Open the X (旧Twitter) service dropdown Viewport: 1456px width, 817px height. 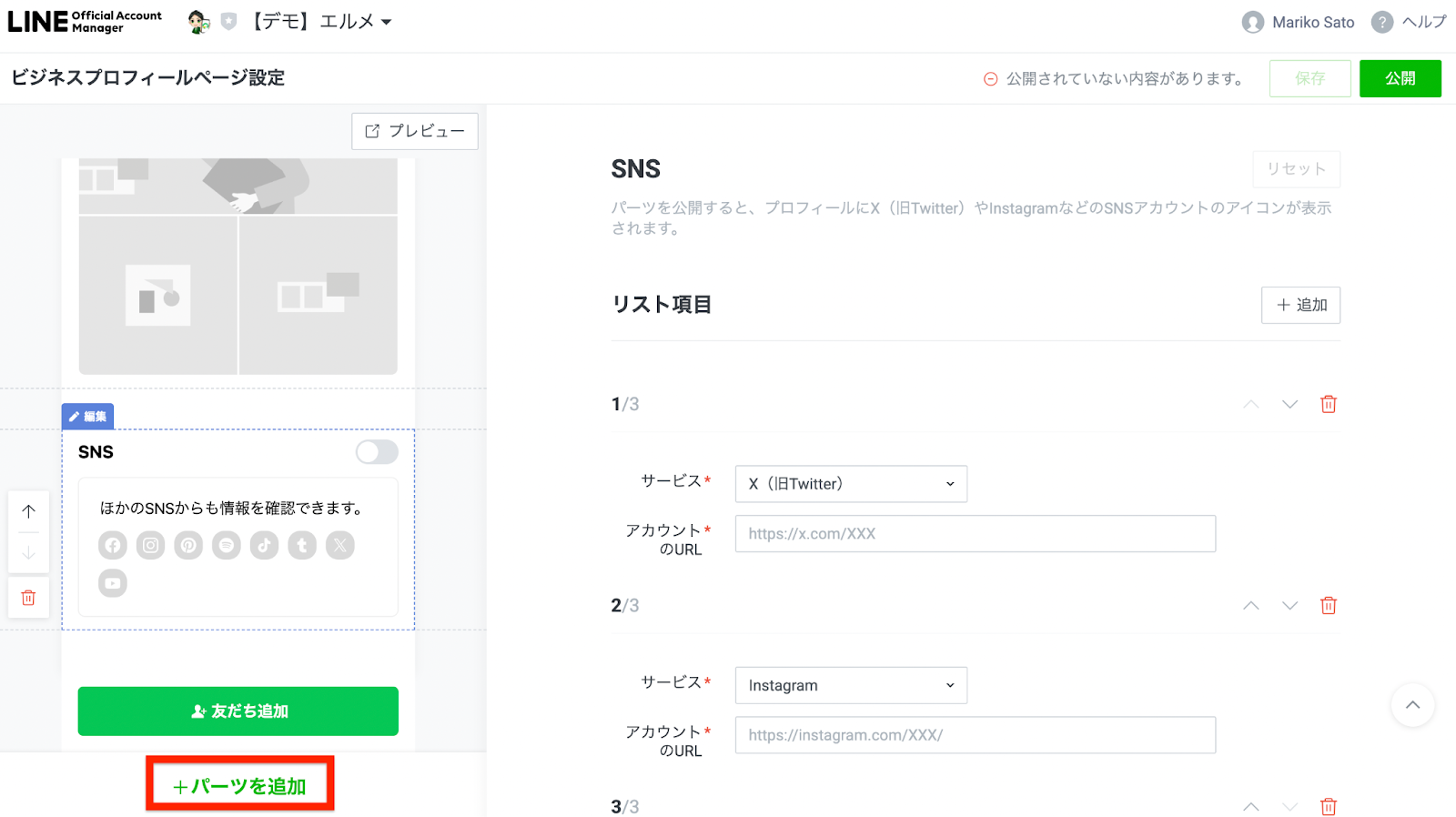[850, 484]
